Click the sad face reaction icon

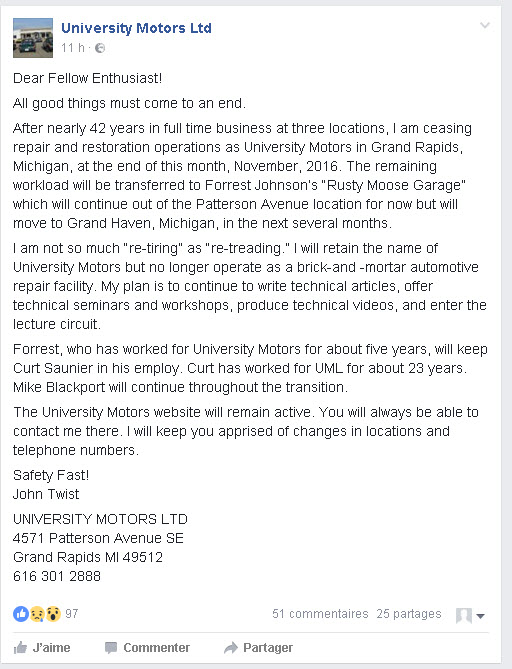pos(37,614)
